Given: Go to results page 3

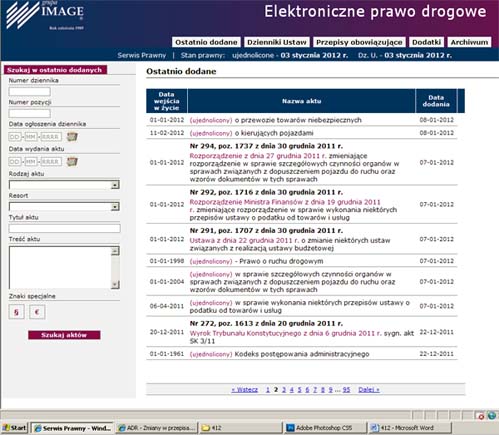Looking at the screenshot, I should click(284, 390).
